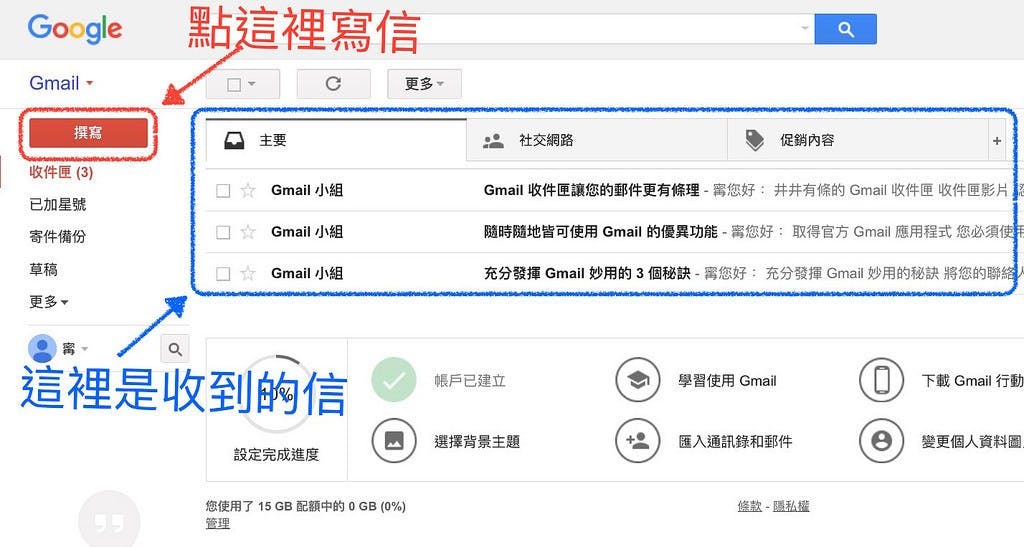1024x547 pixels.
Task: Switch to the 促銷內容 tab
Action: coord(857,140)
